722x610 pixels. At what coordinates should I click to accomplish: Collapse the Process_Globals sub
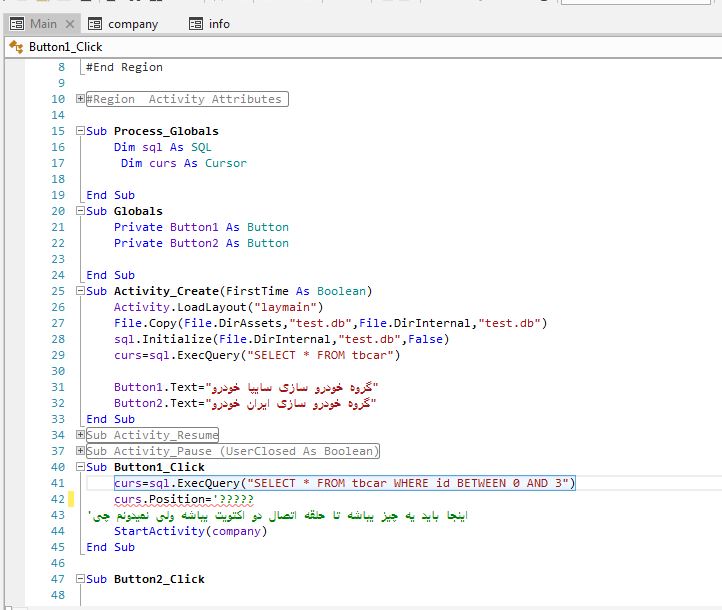tap(80, 131)
